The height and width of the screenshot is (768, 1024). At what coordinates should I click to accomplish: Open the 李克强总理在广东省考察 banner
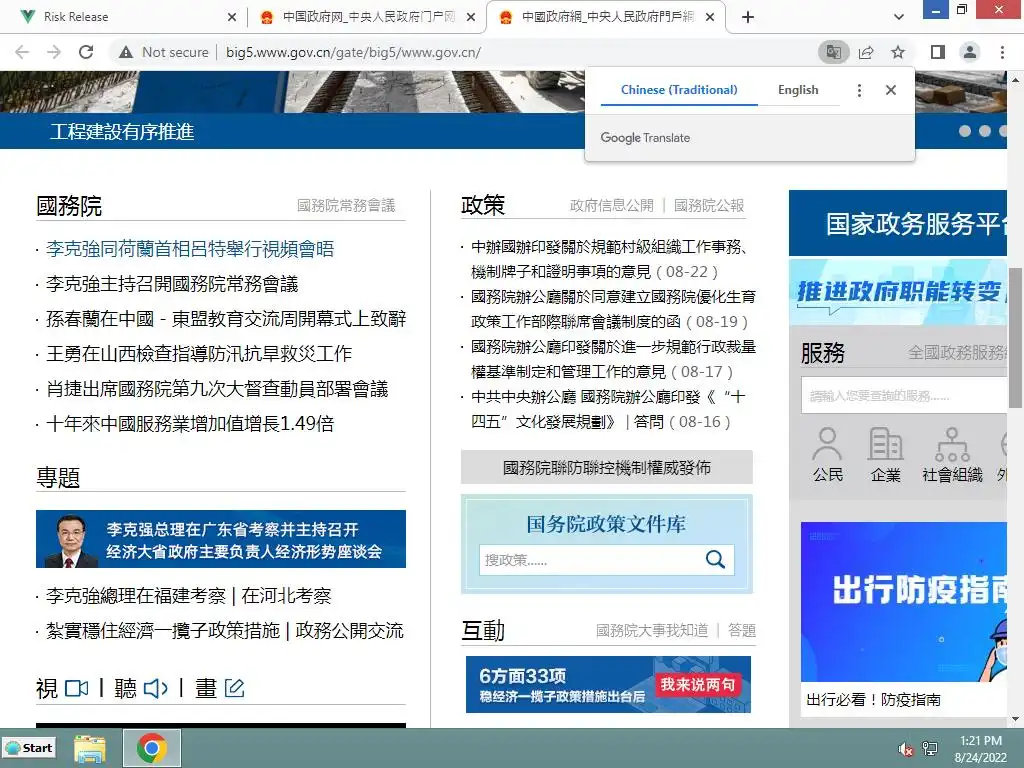click(221, 539)
